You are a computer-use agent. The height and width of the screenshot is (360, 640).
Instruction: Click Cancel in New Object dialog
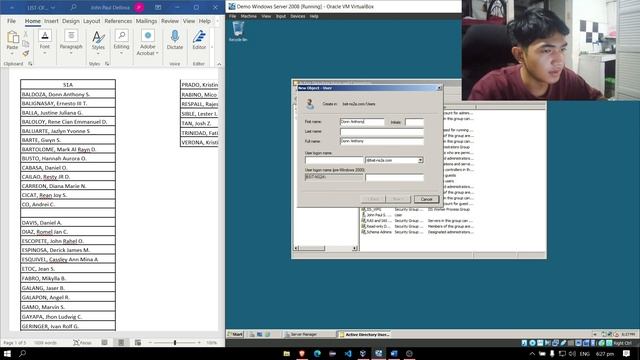click(x=426, y=199)
